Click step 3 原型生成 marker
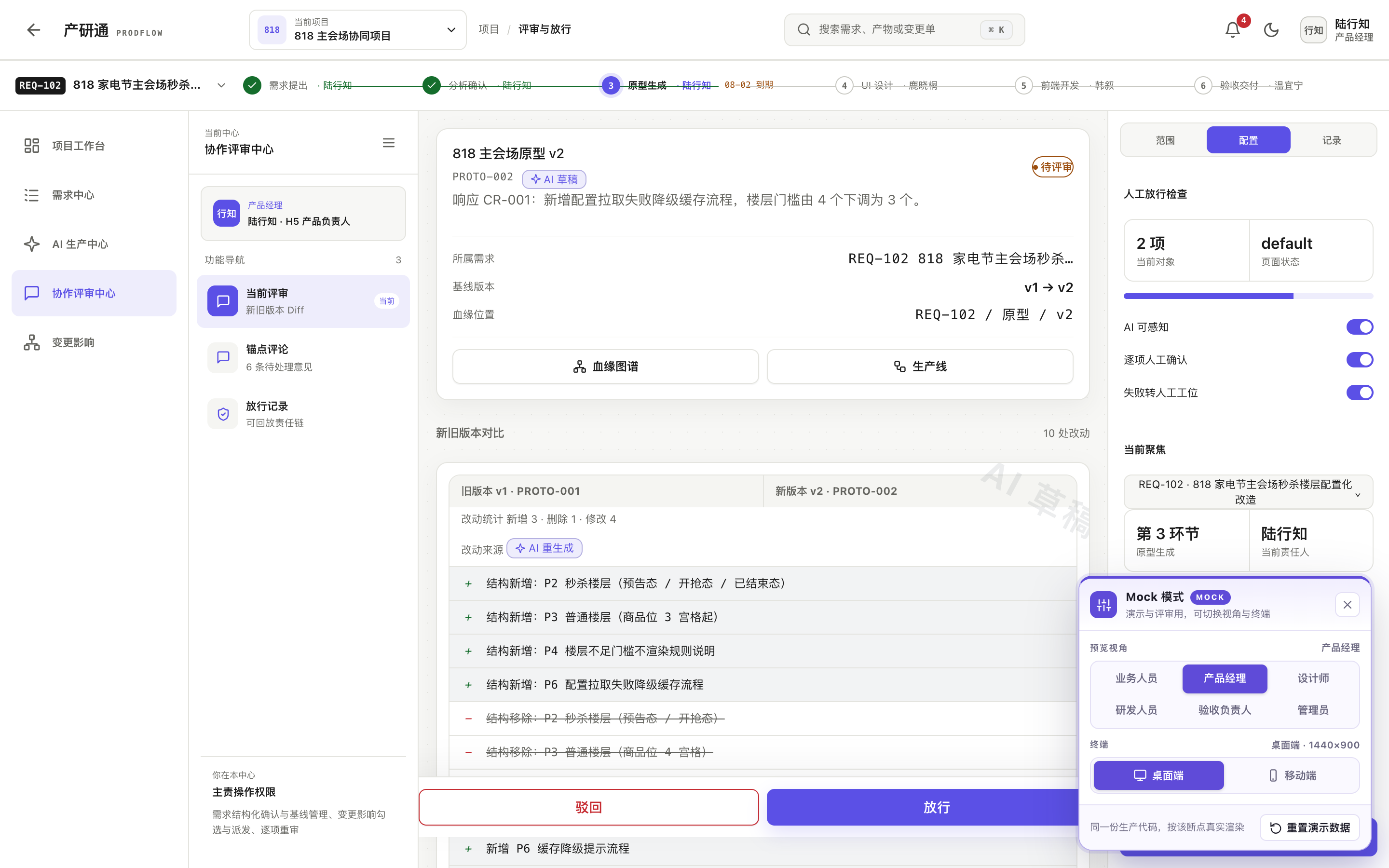1389x868 pixels. (x=611, y=85)
